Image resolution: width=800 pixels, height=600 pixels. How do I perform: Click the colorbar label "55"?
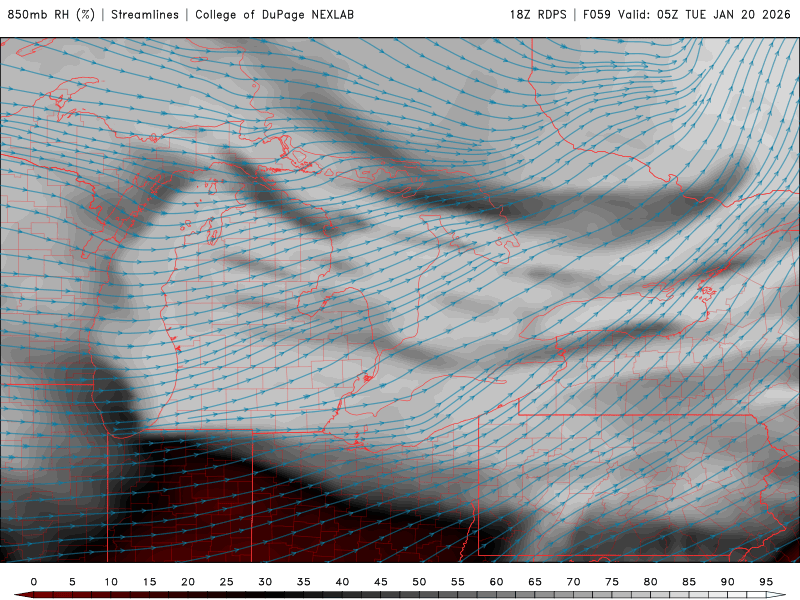(x=458, y=582)
